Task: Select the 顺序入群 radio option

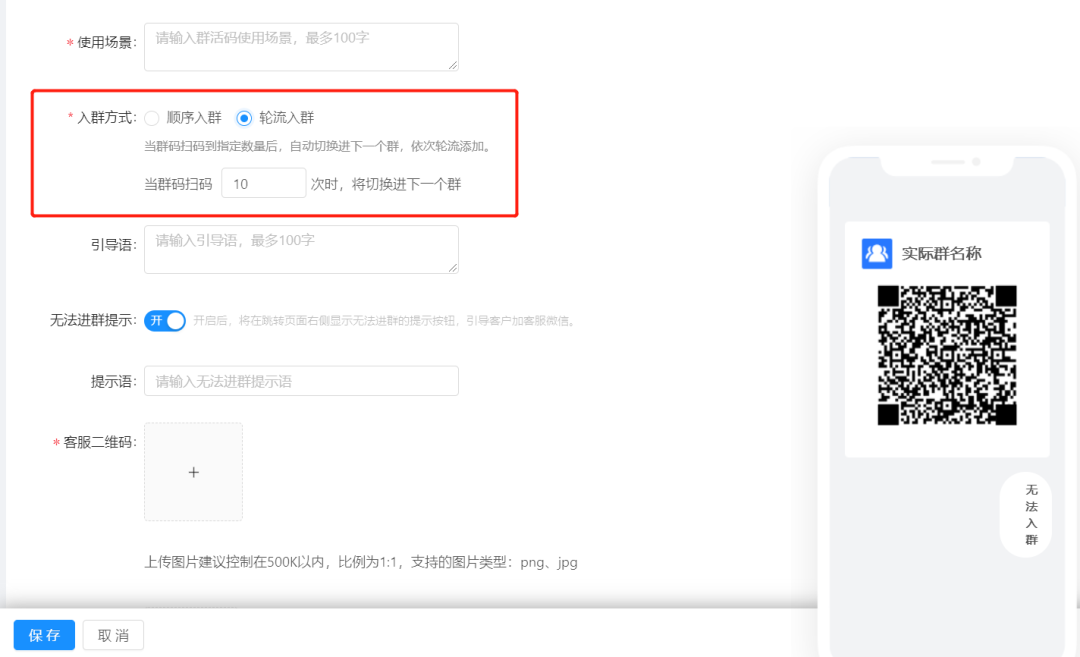Action: 152,118
